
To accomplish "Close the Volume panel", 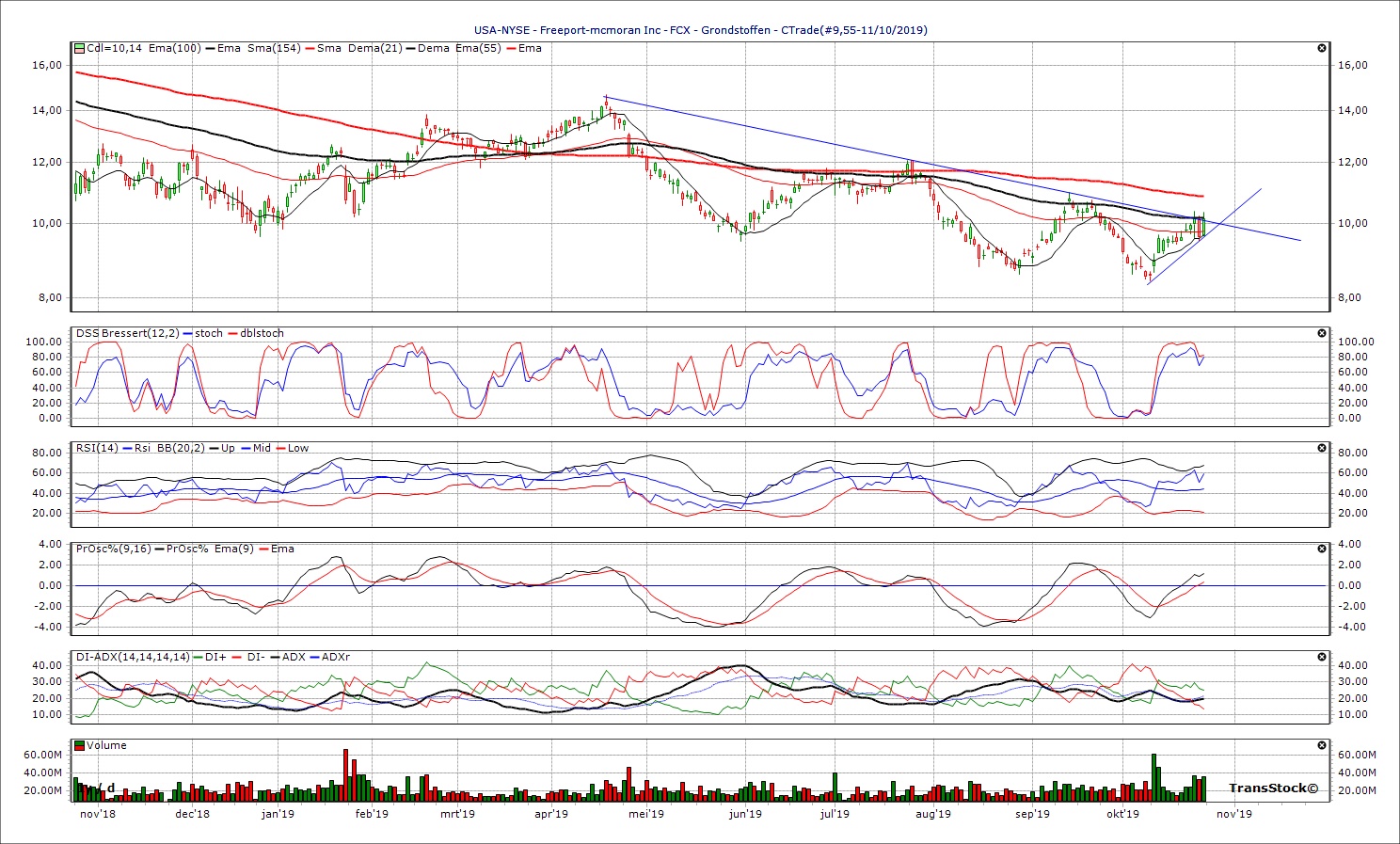I will 1322,745.
